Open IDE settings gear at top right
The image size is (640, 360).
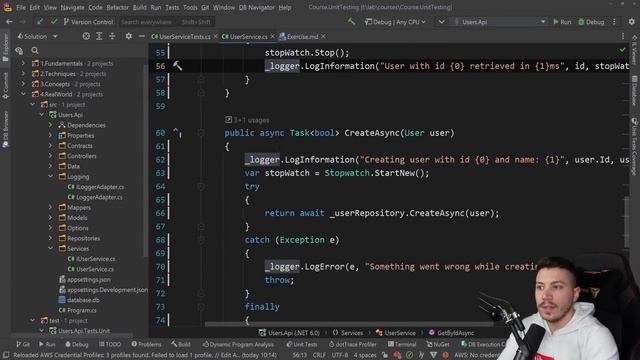point(631,22)
